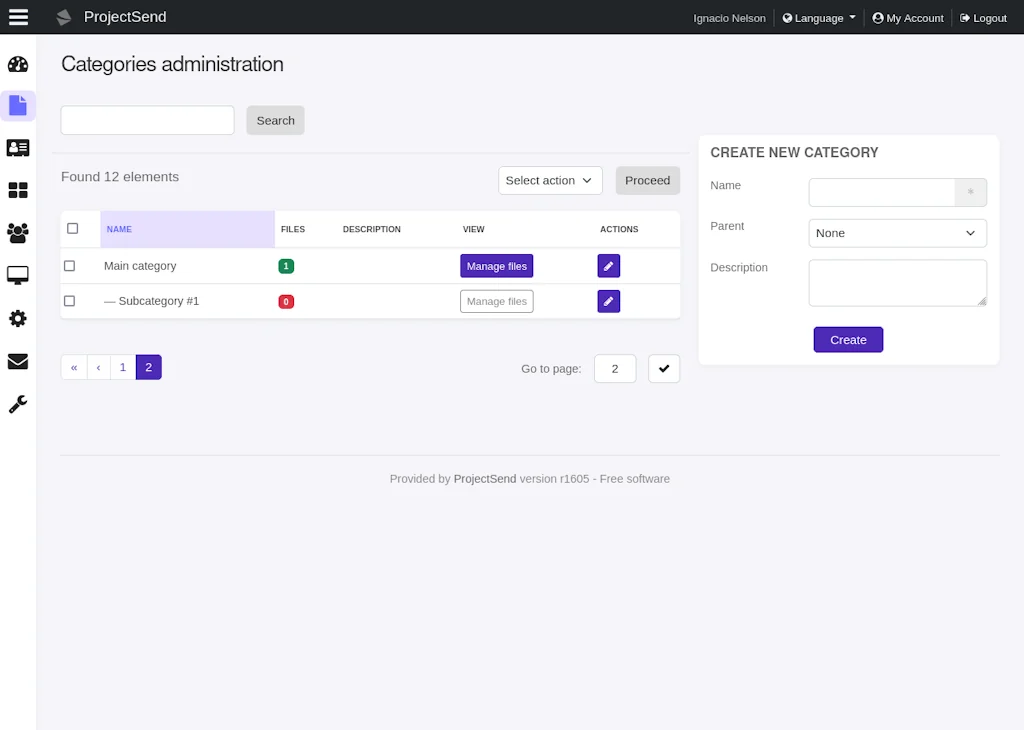Open the Language dropdown menu
This screenshot has width=1024, height=730.
pos(818,17)
